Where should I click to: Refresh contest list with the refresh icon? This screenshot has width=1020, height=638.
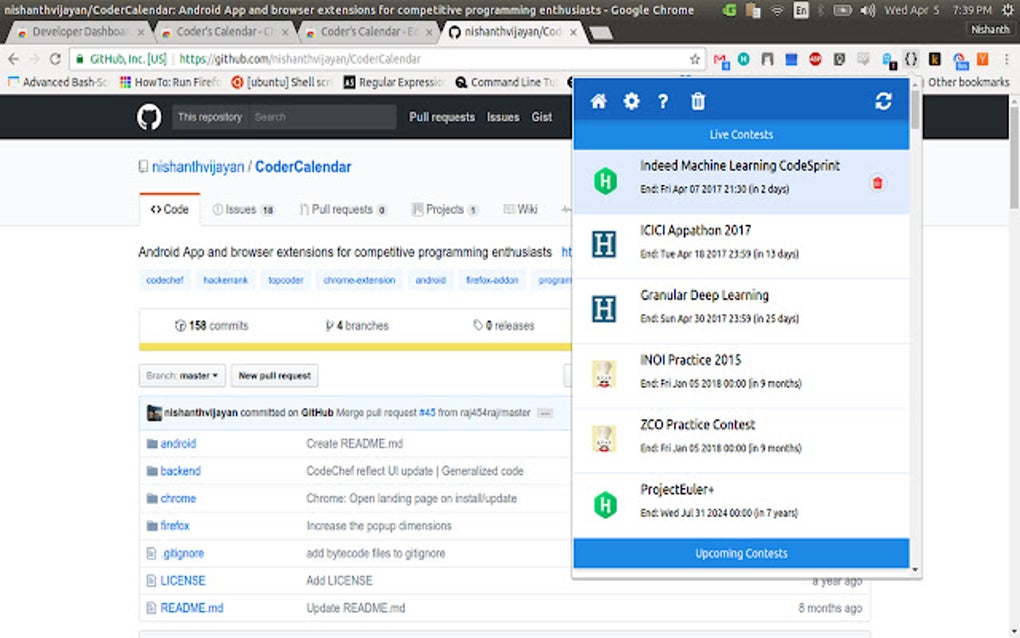pos(882,100)
